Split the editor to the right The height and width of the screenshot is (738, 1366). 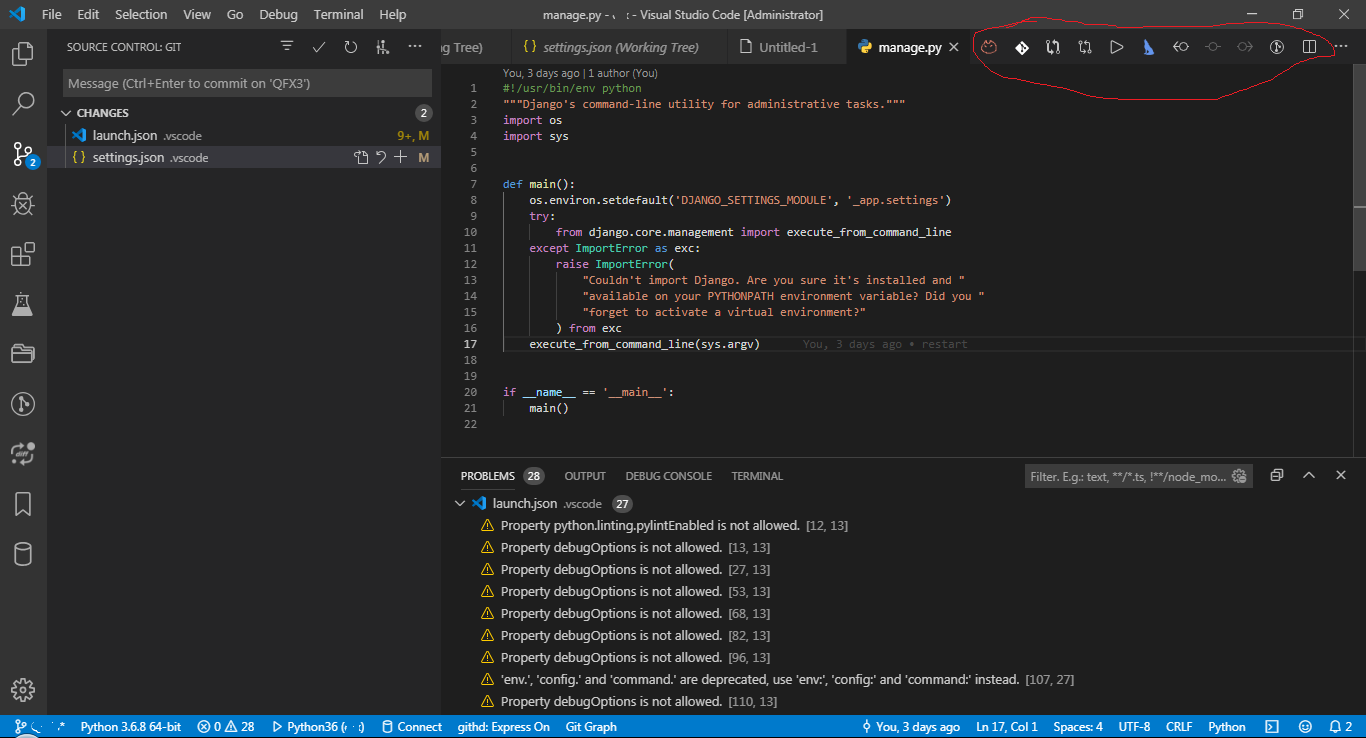pos(1309,47)
